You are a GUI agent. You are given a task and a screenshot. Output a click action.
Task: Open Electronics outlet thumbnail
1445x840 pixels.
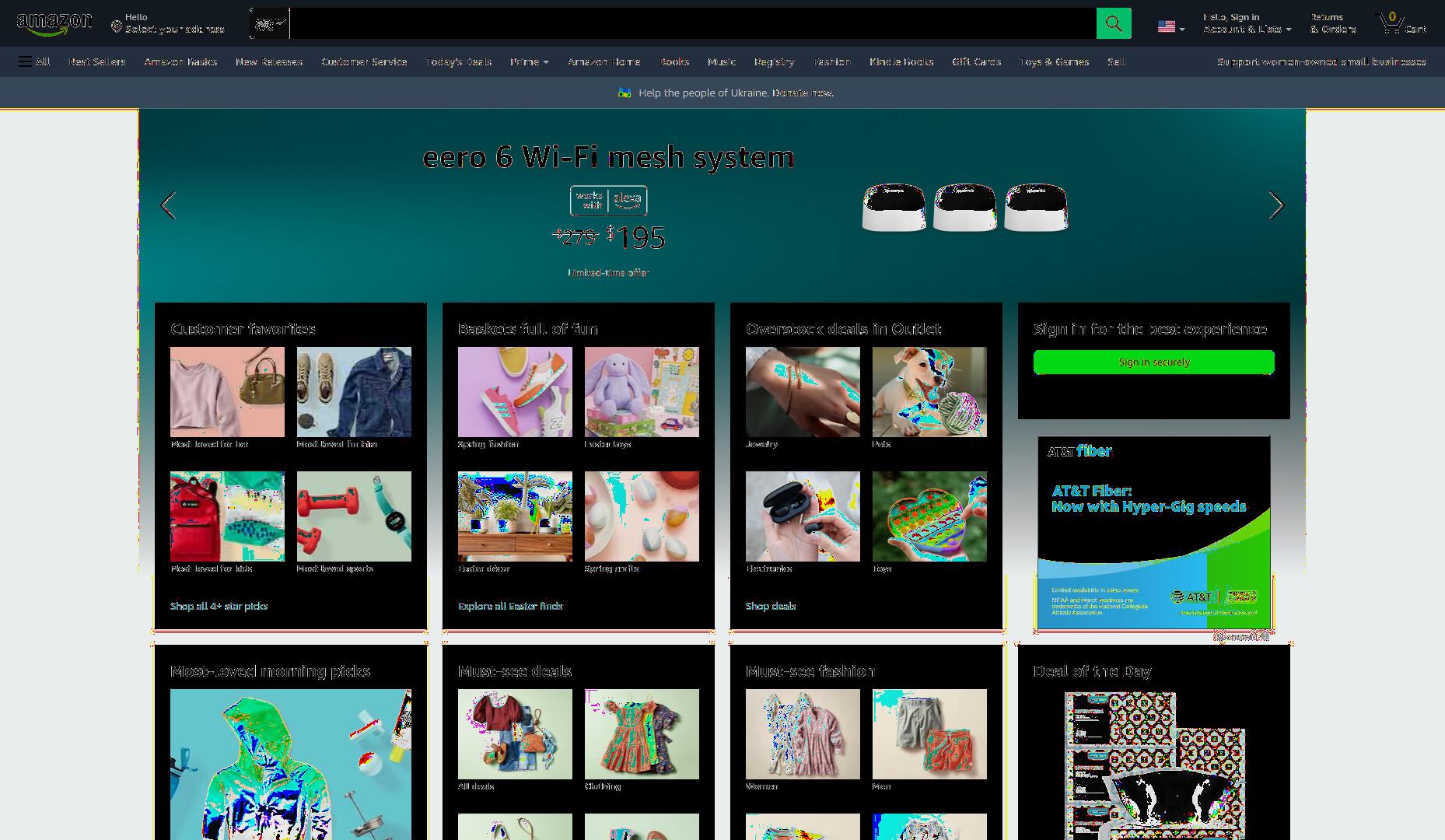coord(803,516)
